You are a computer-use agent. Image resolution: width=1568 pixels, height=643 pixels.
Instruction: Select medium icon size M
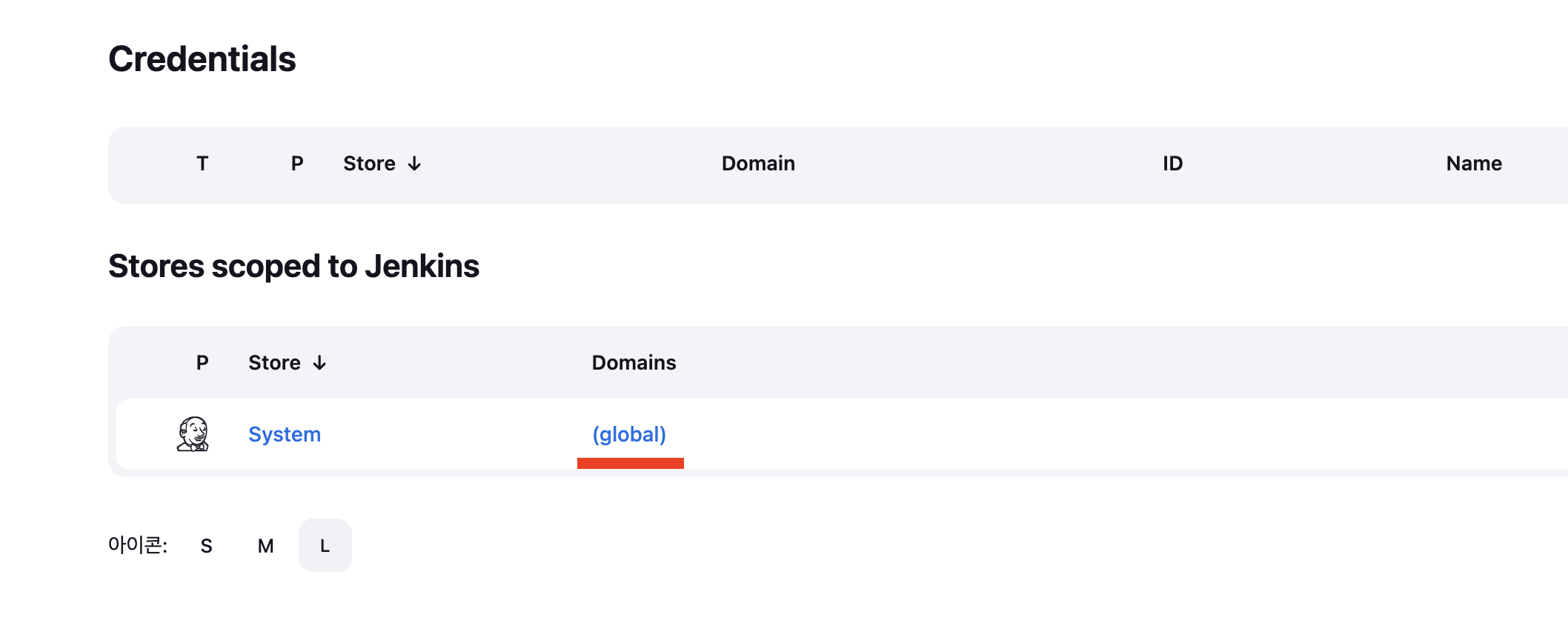pyautogui.click(x=266, y=546)
